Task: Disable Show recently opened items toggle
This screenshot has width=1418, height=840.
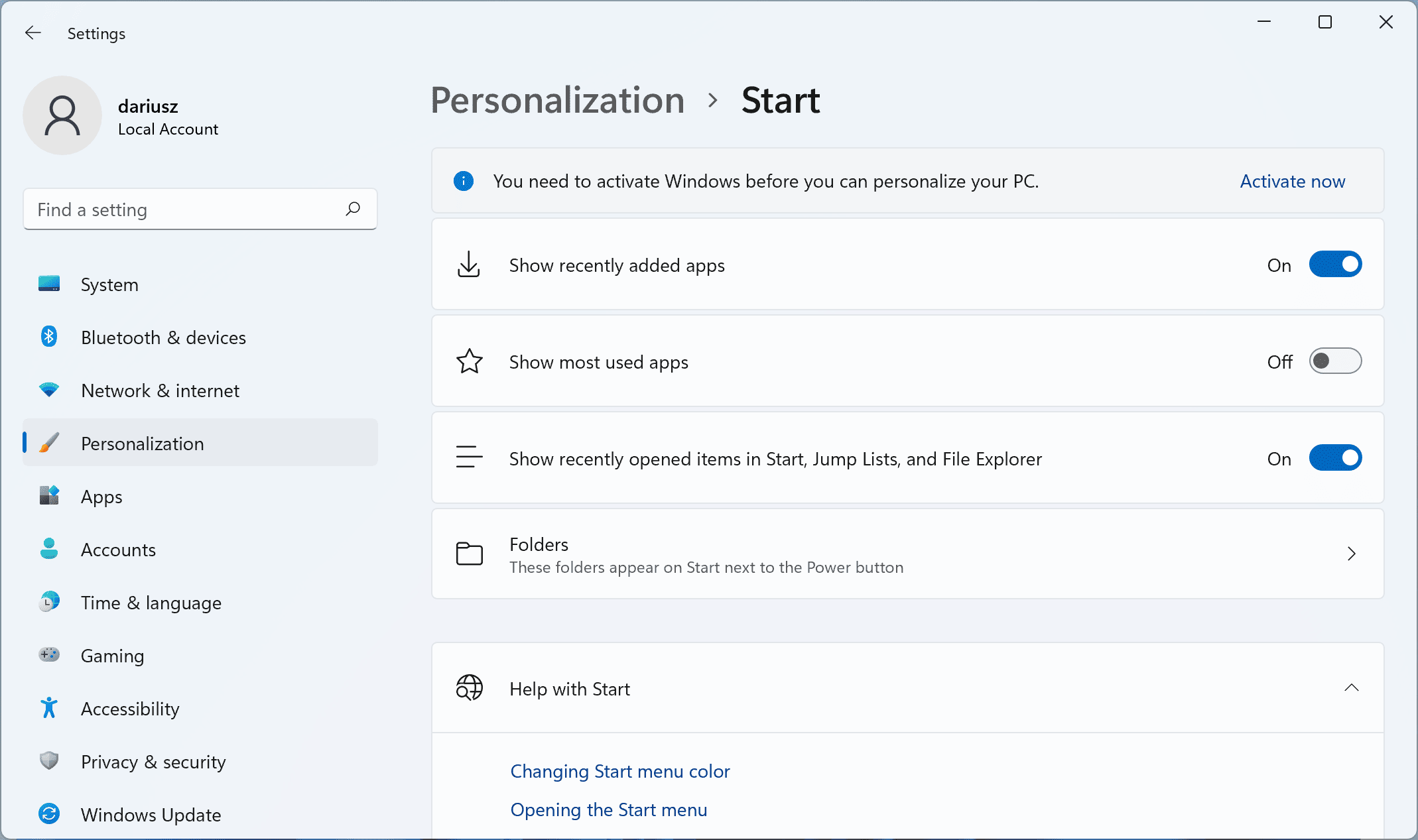Action: (x=1335, y=457)
